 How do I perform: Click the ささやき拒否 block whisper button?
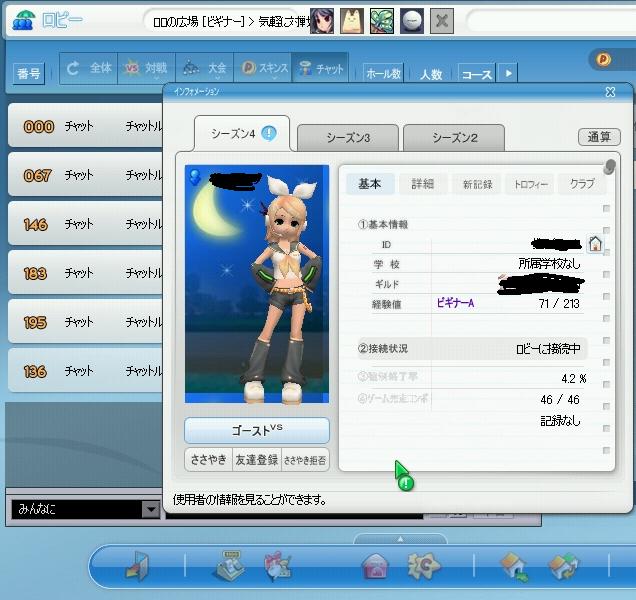point(305,460)
